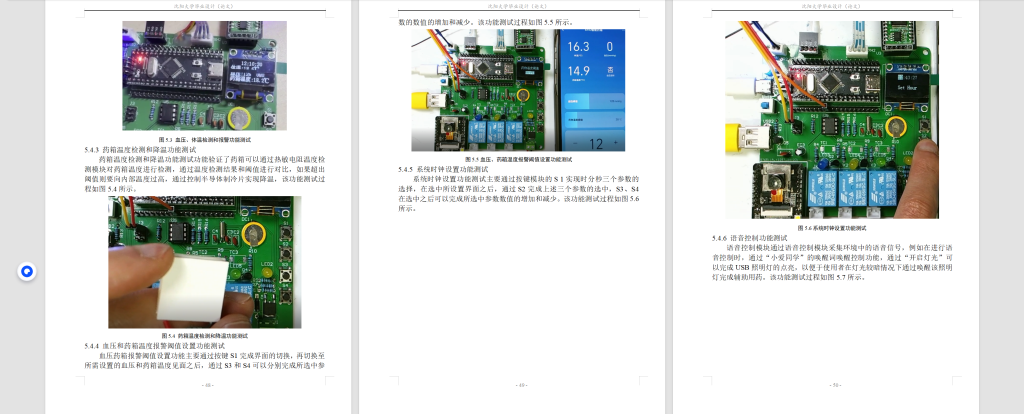Click page number "- 49 -"

(x=521, y=385)
